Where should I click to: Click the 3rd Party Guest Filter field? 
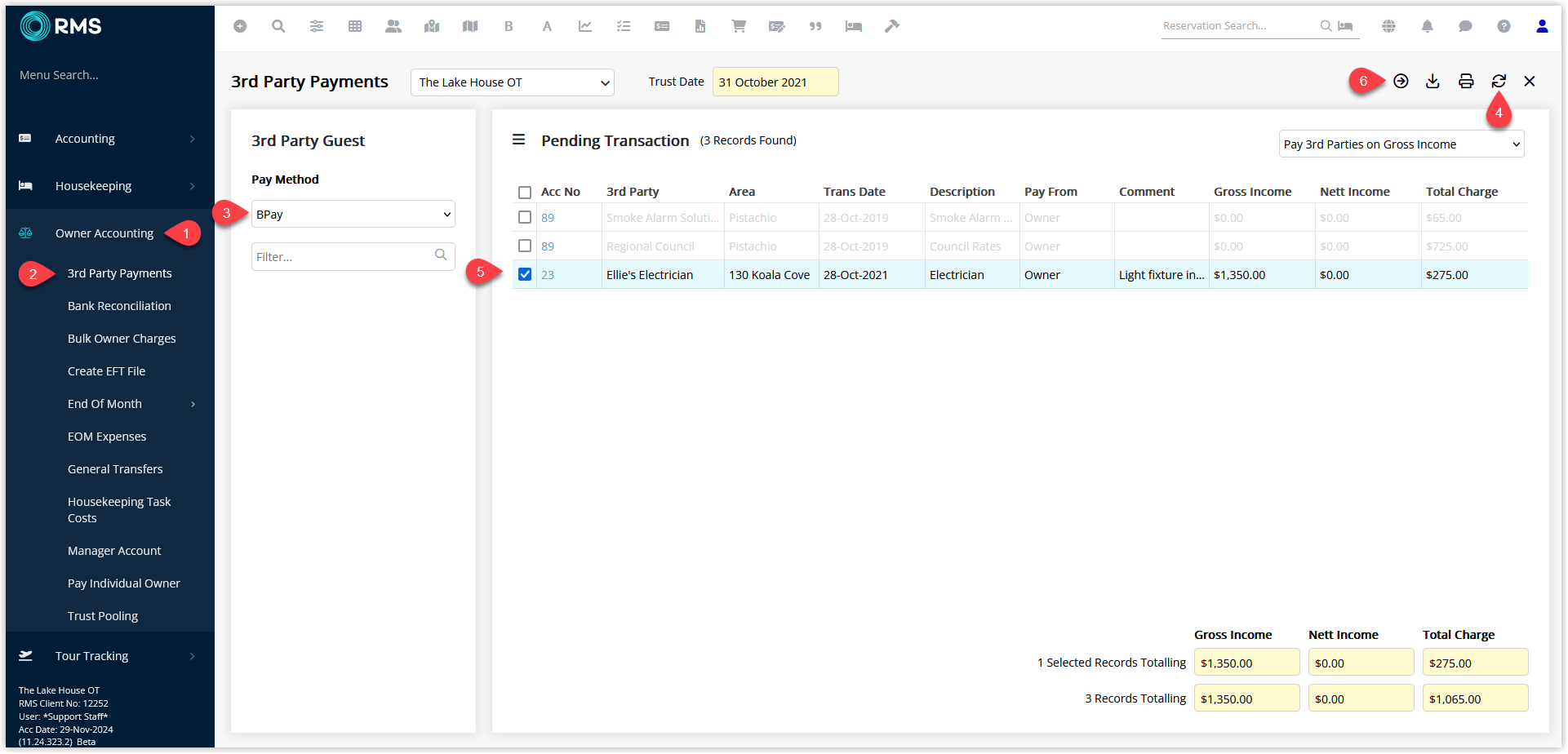click(353, 256)
